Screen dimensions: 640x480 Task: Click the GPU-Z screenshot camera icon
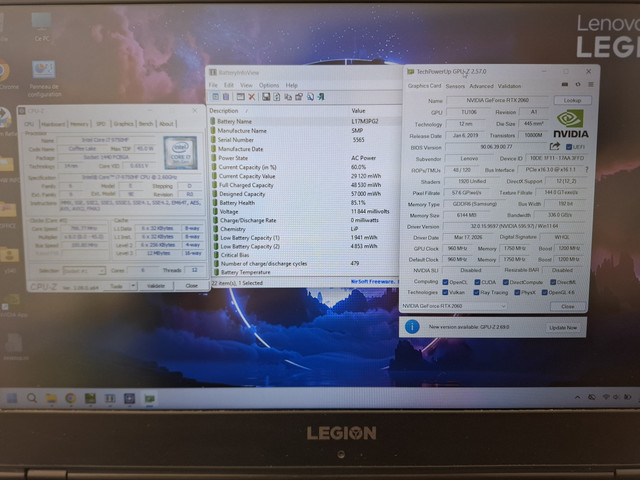565,84
